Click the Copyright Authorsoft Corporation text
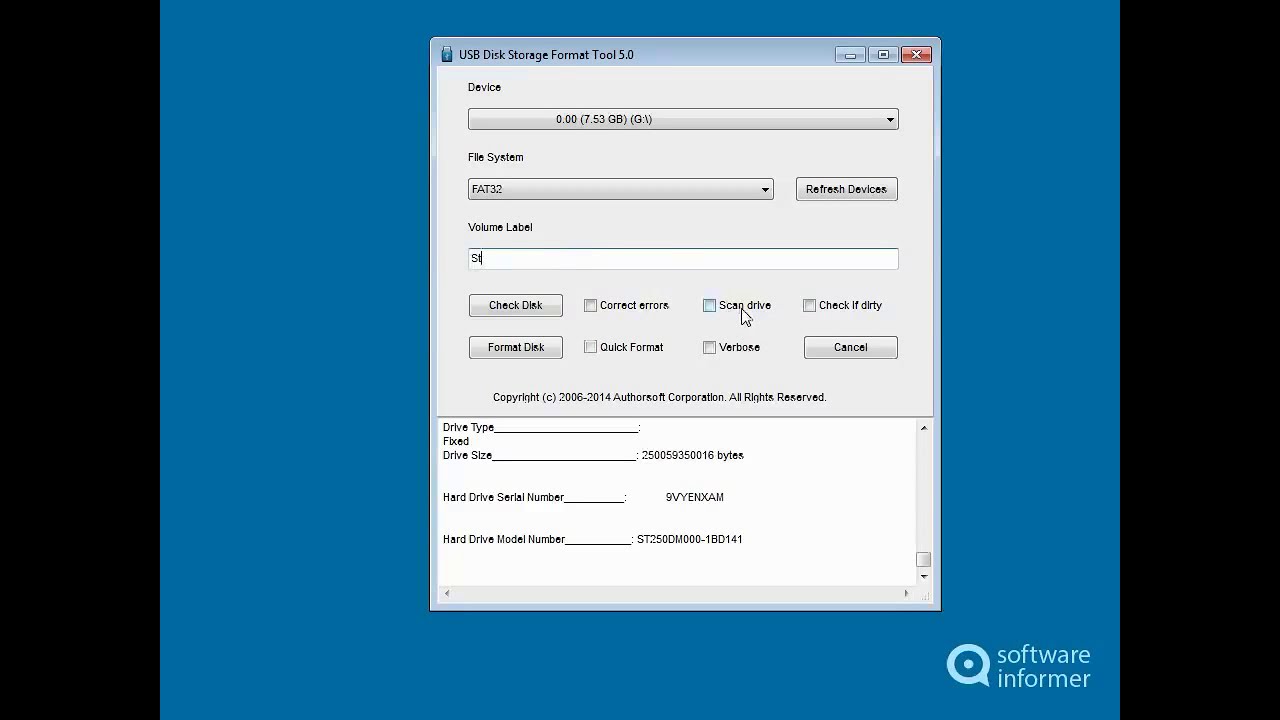The image size is (1280, 720). point(660,397)
